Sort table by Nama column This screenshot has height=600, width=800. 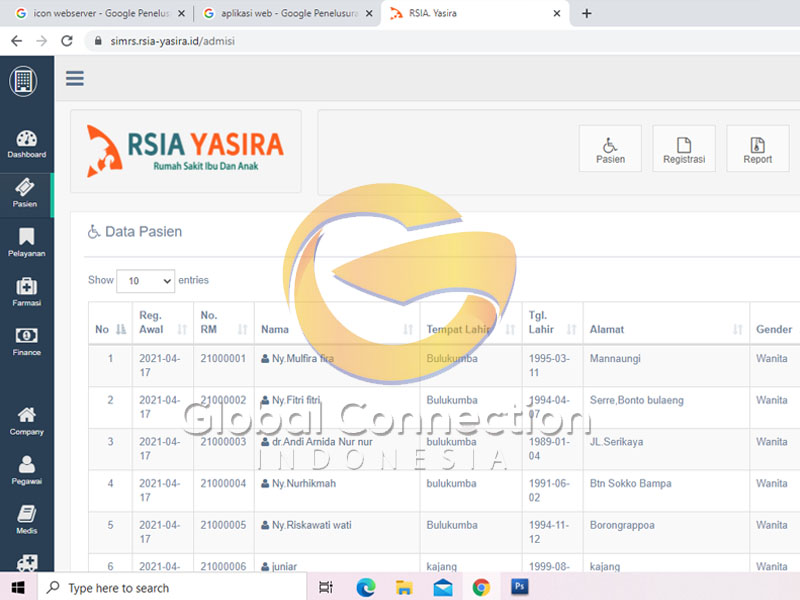click(x=336, y=329)
